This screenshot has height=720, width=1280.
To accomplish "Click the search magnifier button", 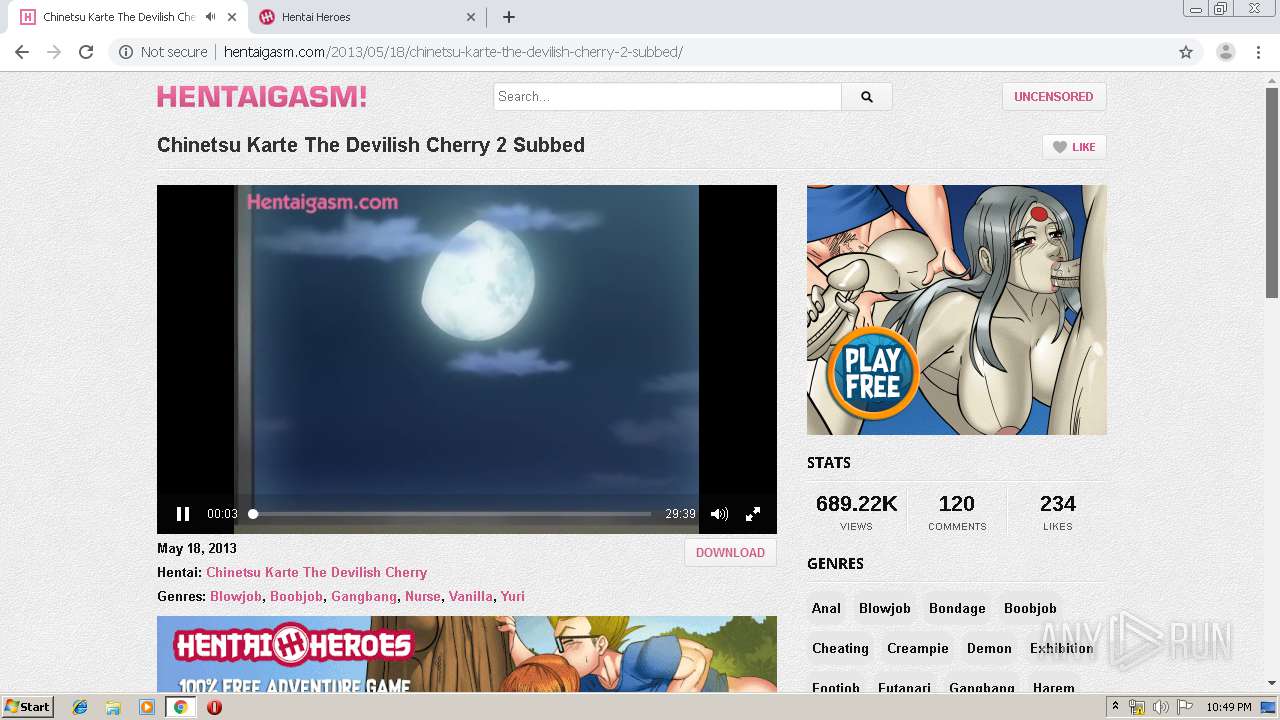I will pyautogui.click(x=867, y=97).
